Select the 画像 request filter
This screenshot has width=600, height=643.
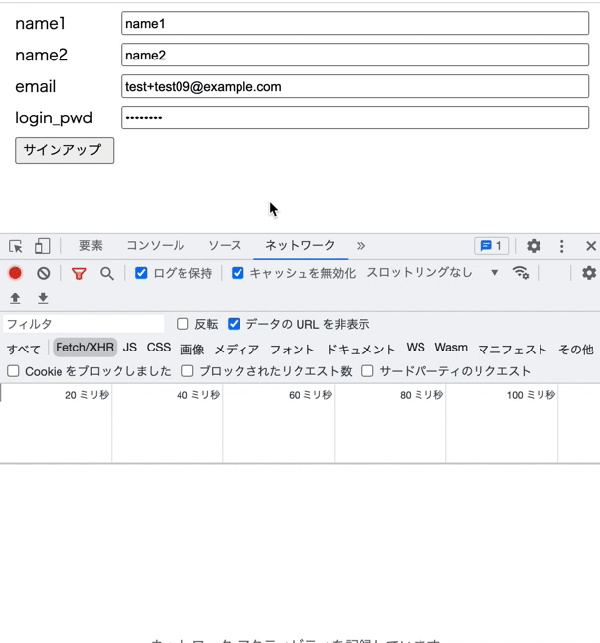192,349
